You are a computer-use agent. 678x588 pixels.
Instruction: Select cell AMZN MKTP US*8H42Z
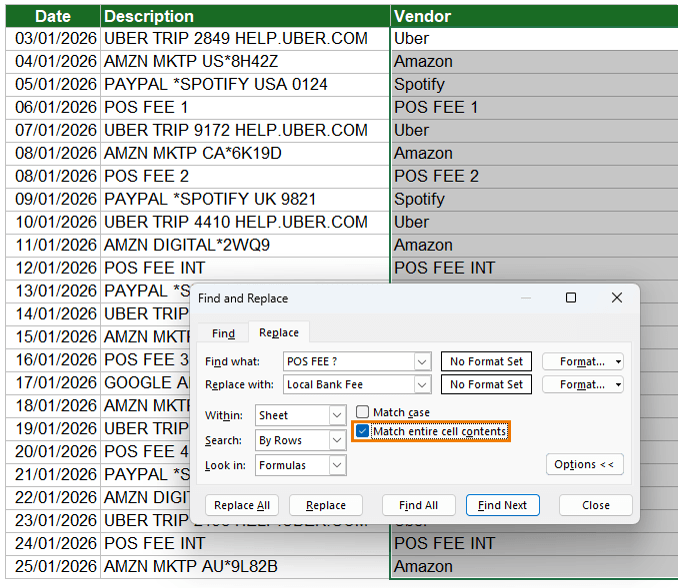tap(245, 62)
